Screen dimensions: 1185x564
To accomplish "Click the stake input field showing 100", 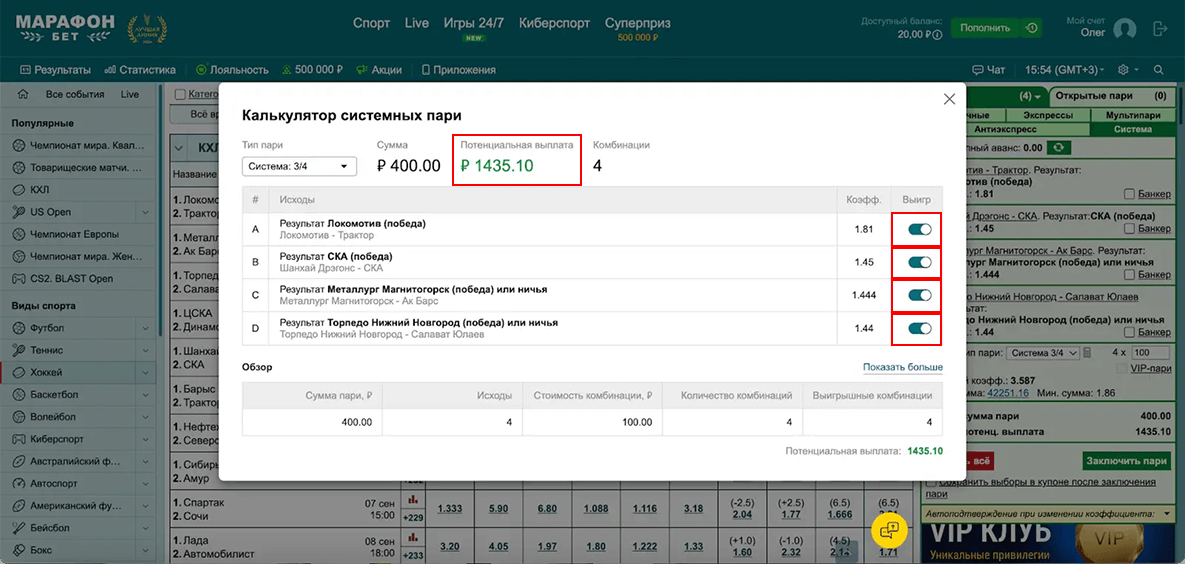I will [1151, 353].
